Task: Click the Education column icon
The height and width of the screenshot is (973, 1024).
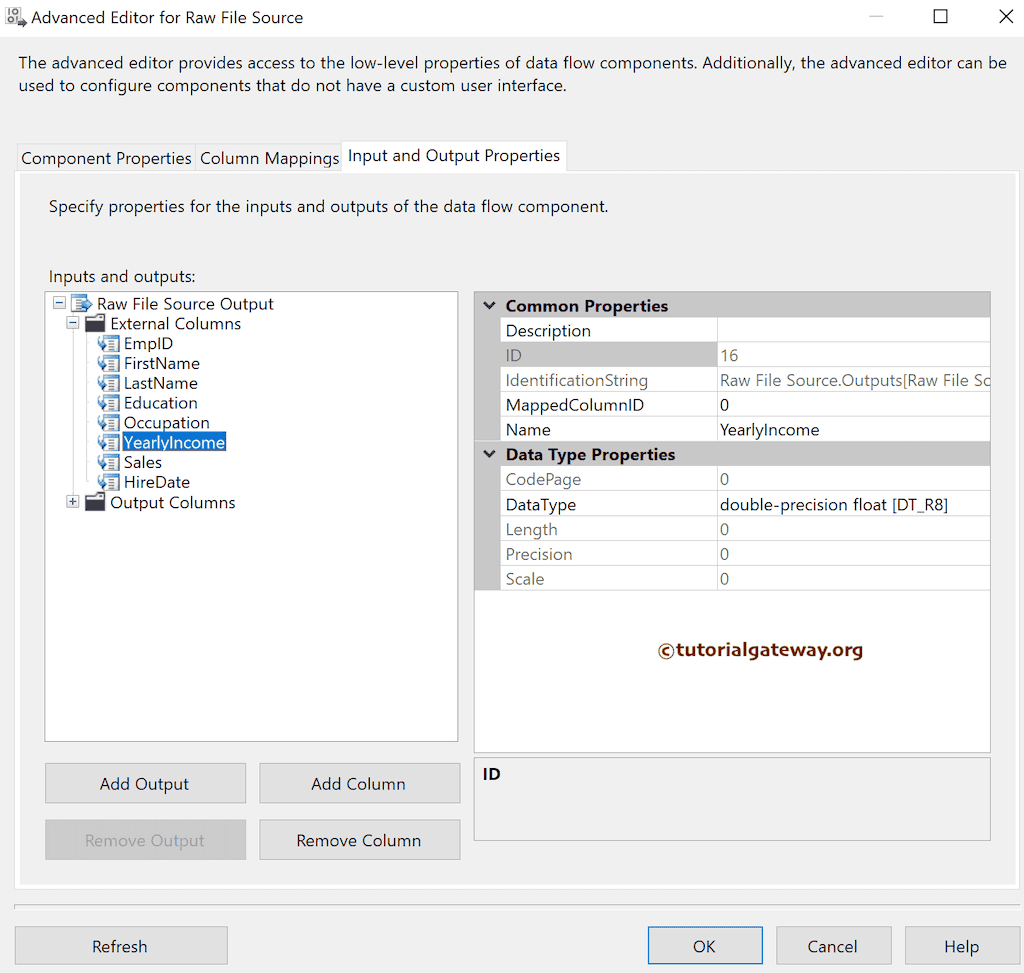Action: point(108,403)
